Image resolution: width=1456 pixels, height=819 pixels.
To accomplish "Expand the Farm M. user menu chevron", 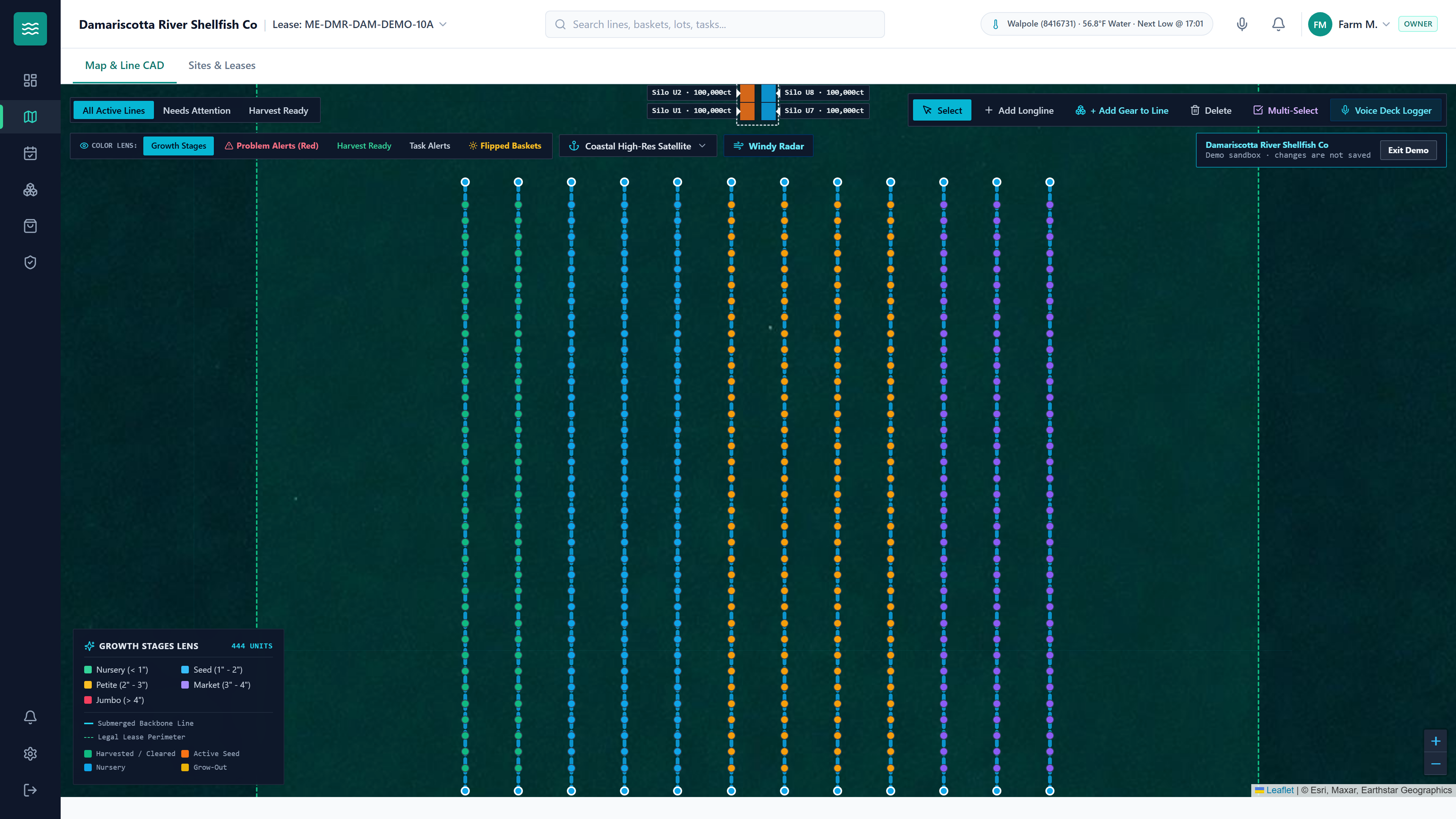I will [x=1386, y=24].
